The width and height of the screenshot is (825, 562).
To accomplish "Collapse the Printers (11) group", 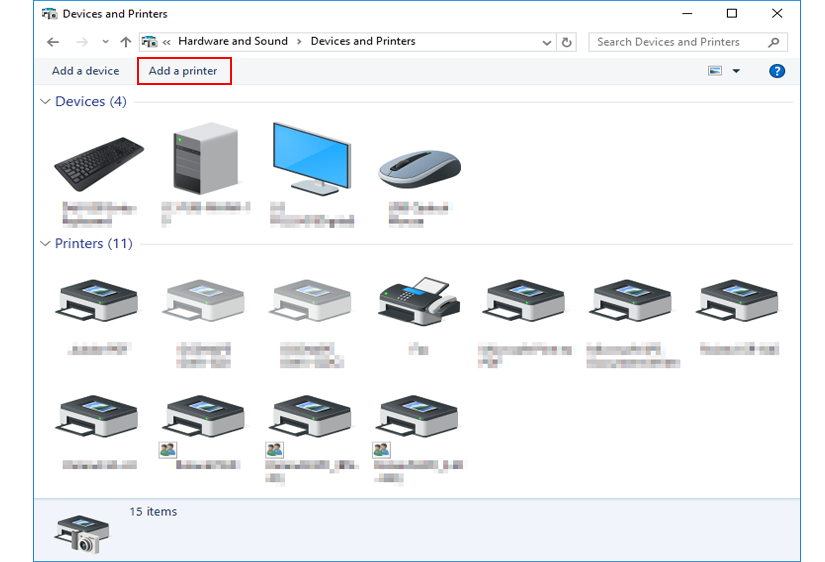I will [x=45, y=244].
